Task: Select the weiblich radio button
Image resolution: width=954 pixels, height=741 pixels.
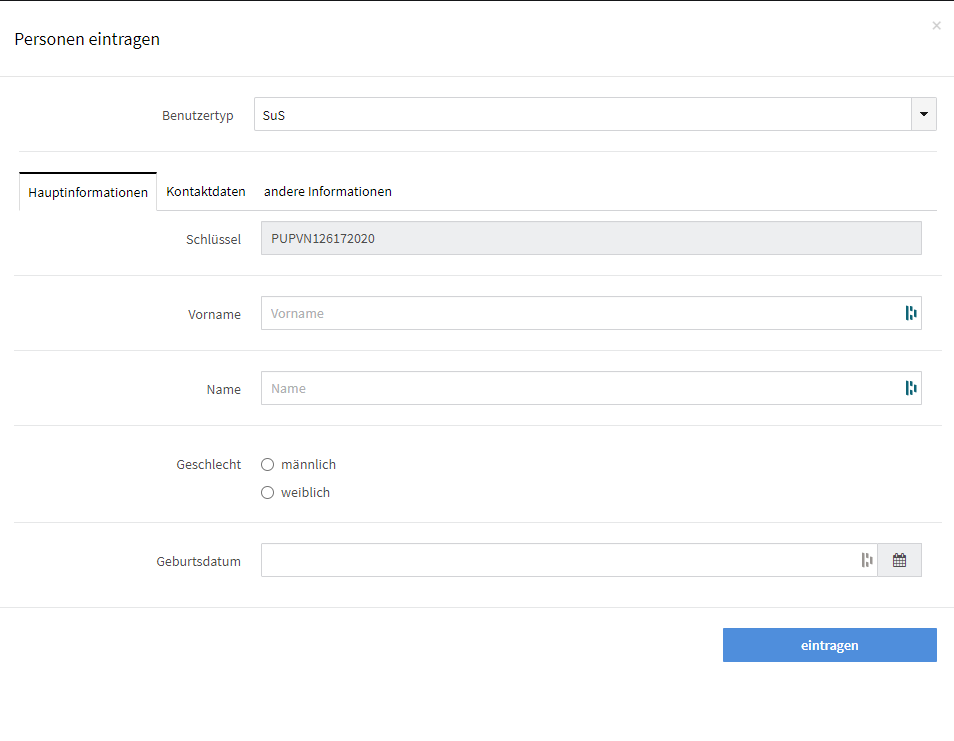Action: (268, 493)
